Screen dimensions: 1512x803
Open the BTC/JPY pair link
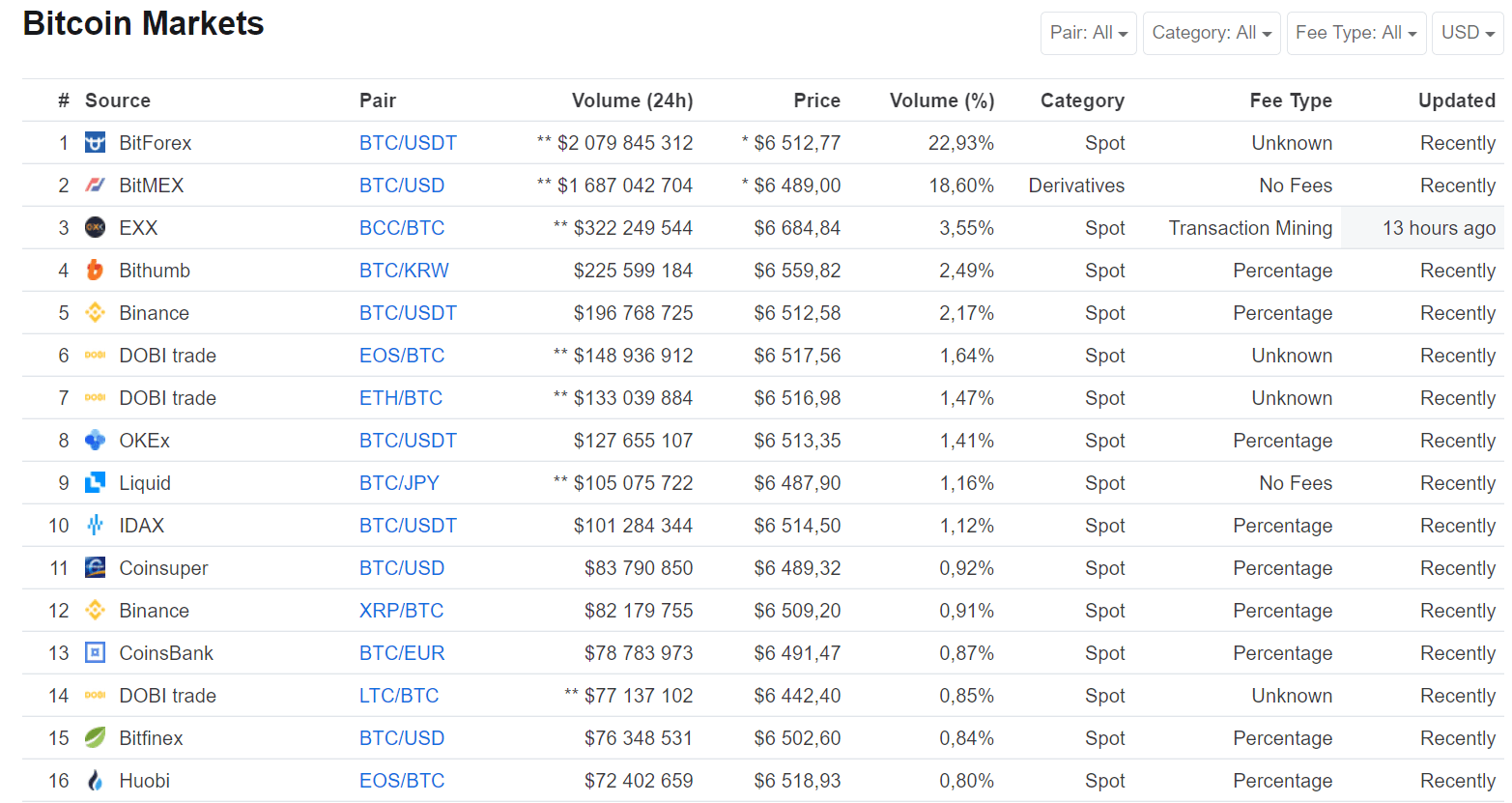(x=399, y=483)
